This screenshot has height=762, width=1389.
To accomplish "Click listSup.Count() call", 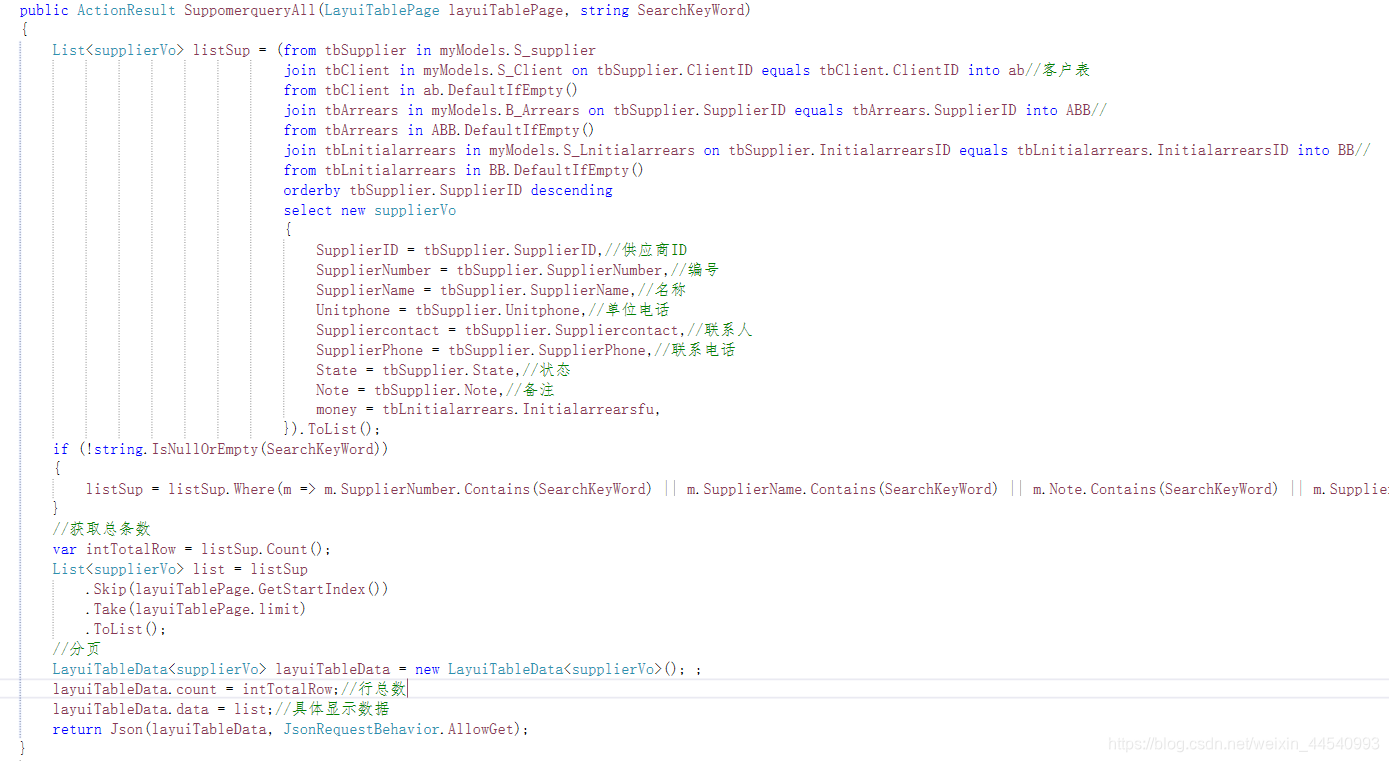I will pos(262,549).
